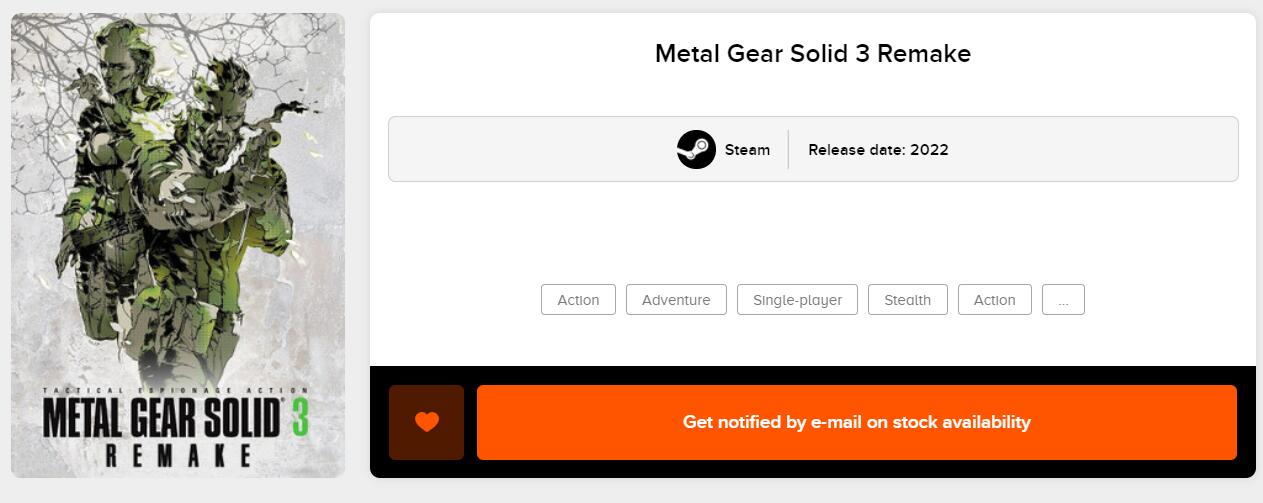Click the Stealth tag
Image resolution: width=1263 pixels, height=503 pixels.
coord(907,300)
